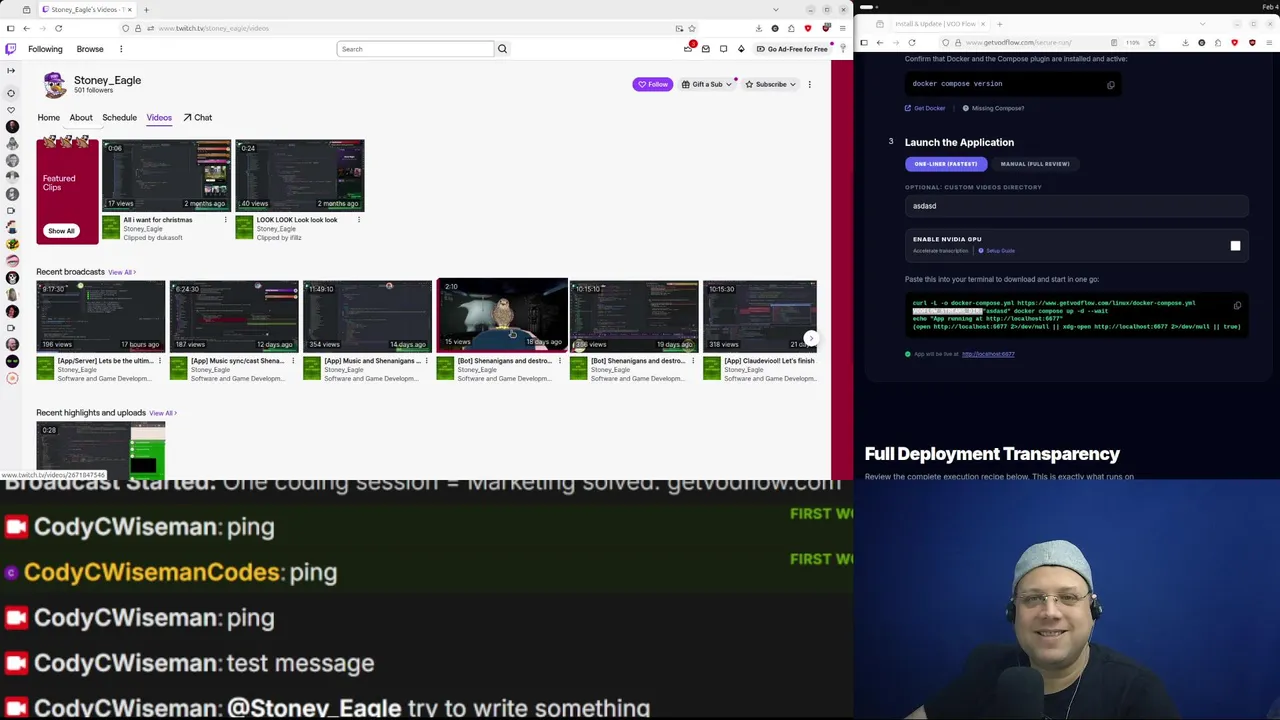Go to Following in Twitch navigation

(x=45, y=49)
